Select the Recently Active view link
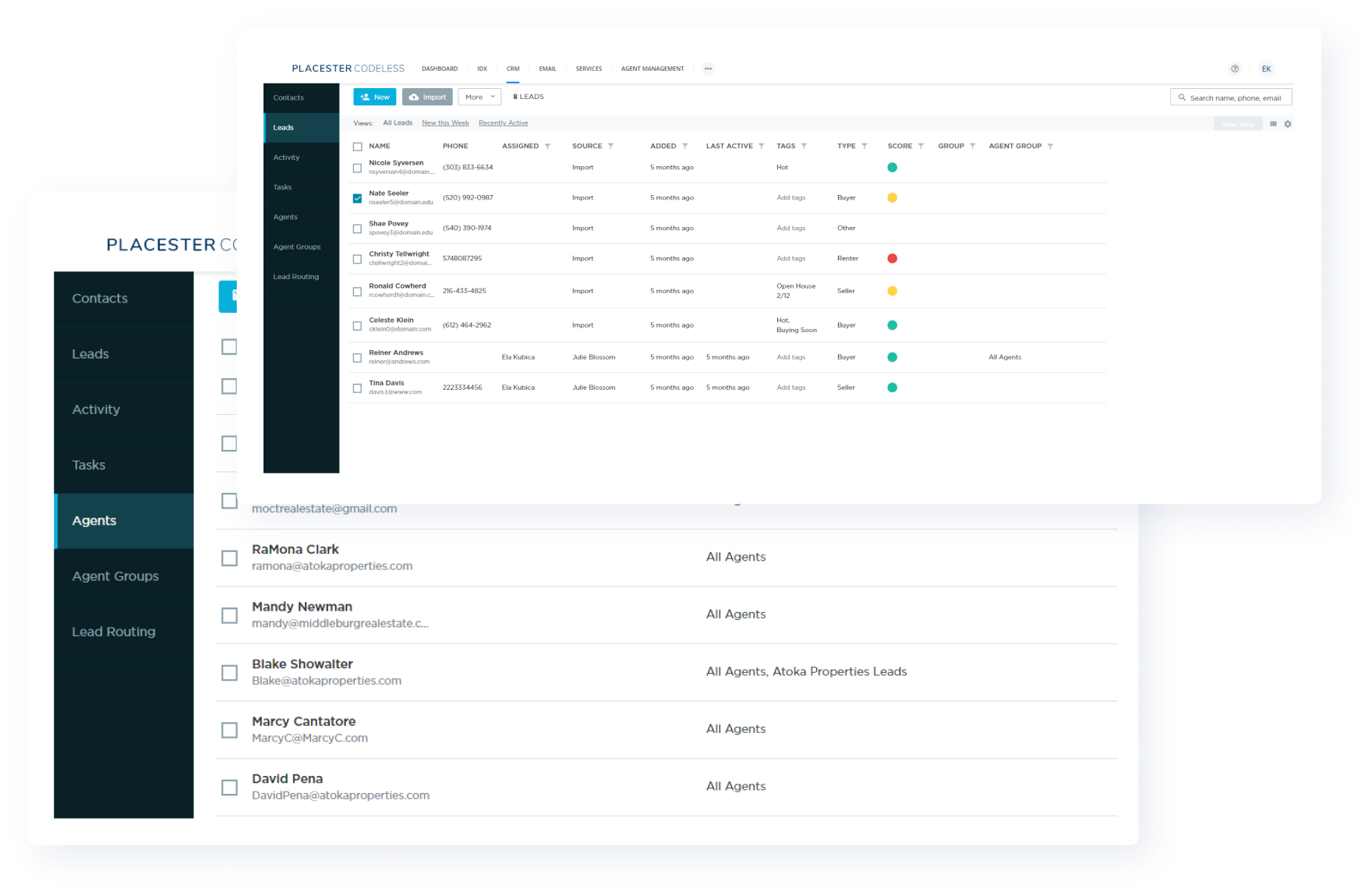The image size is (1372, 896). tap(503, 123)
